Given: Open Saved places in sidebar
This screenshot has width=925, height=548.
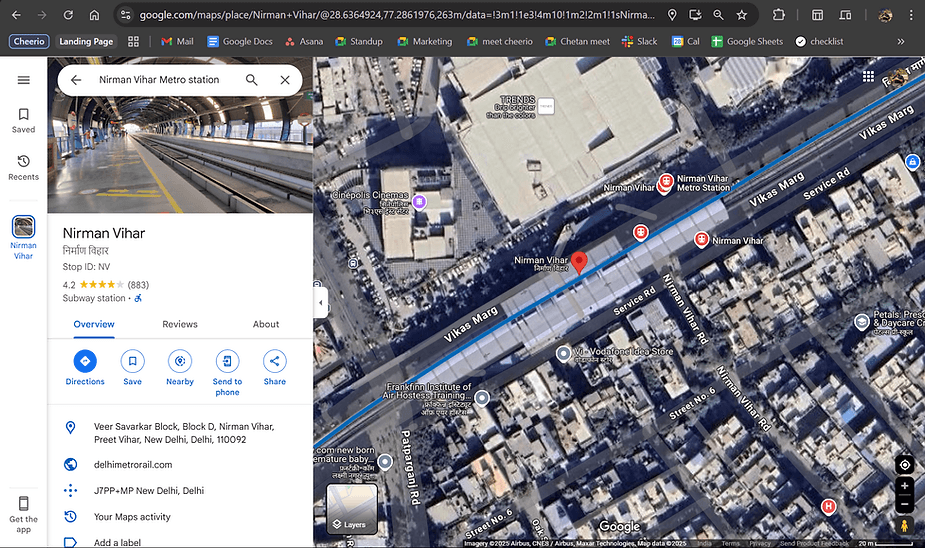Looking at the screenshot, I should tap(24, 120).
